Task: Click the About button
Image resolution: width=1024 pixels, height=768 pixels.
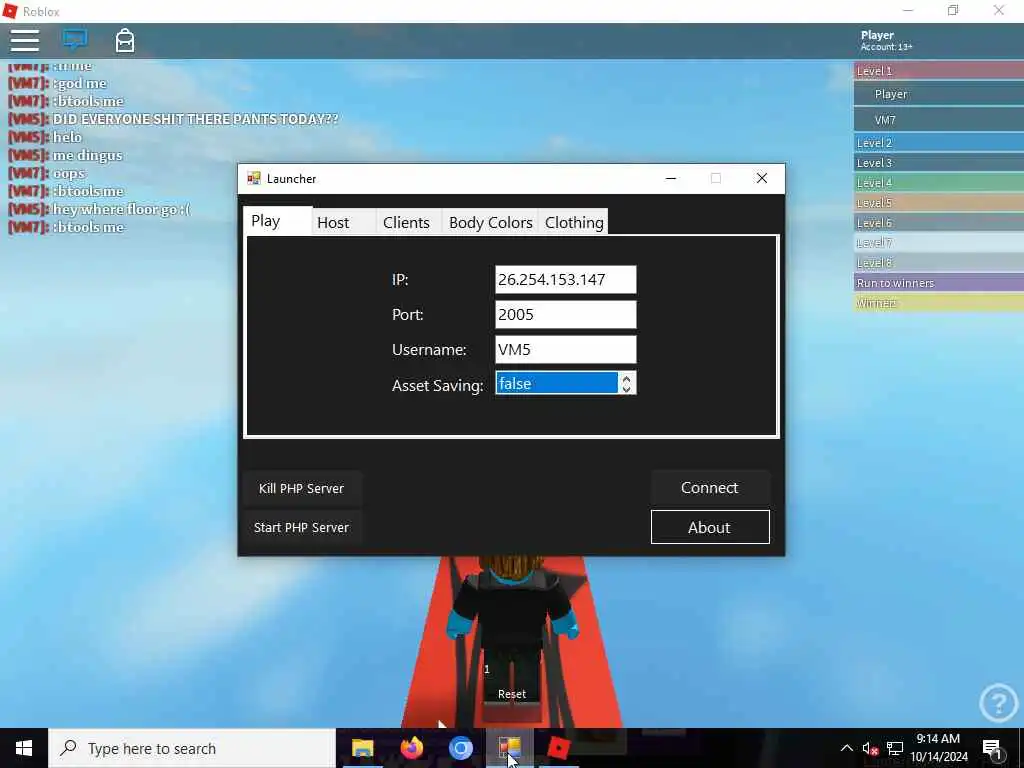Action: 710,527
